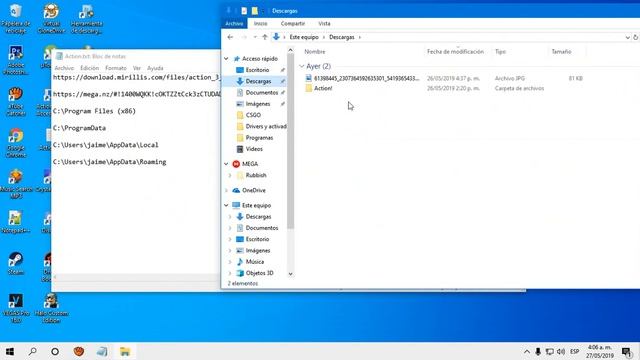Switch to the Vista ribbon tab
The height and width of the screenshot is (360, 640).
[324, 24]
